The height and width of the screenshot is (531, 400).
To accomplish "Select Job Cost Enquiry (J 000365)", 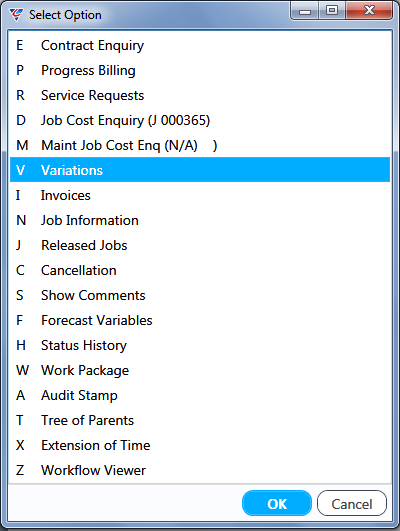I will click(x=200, y=121).
